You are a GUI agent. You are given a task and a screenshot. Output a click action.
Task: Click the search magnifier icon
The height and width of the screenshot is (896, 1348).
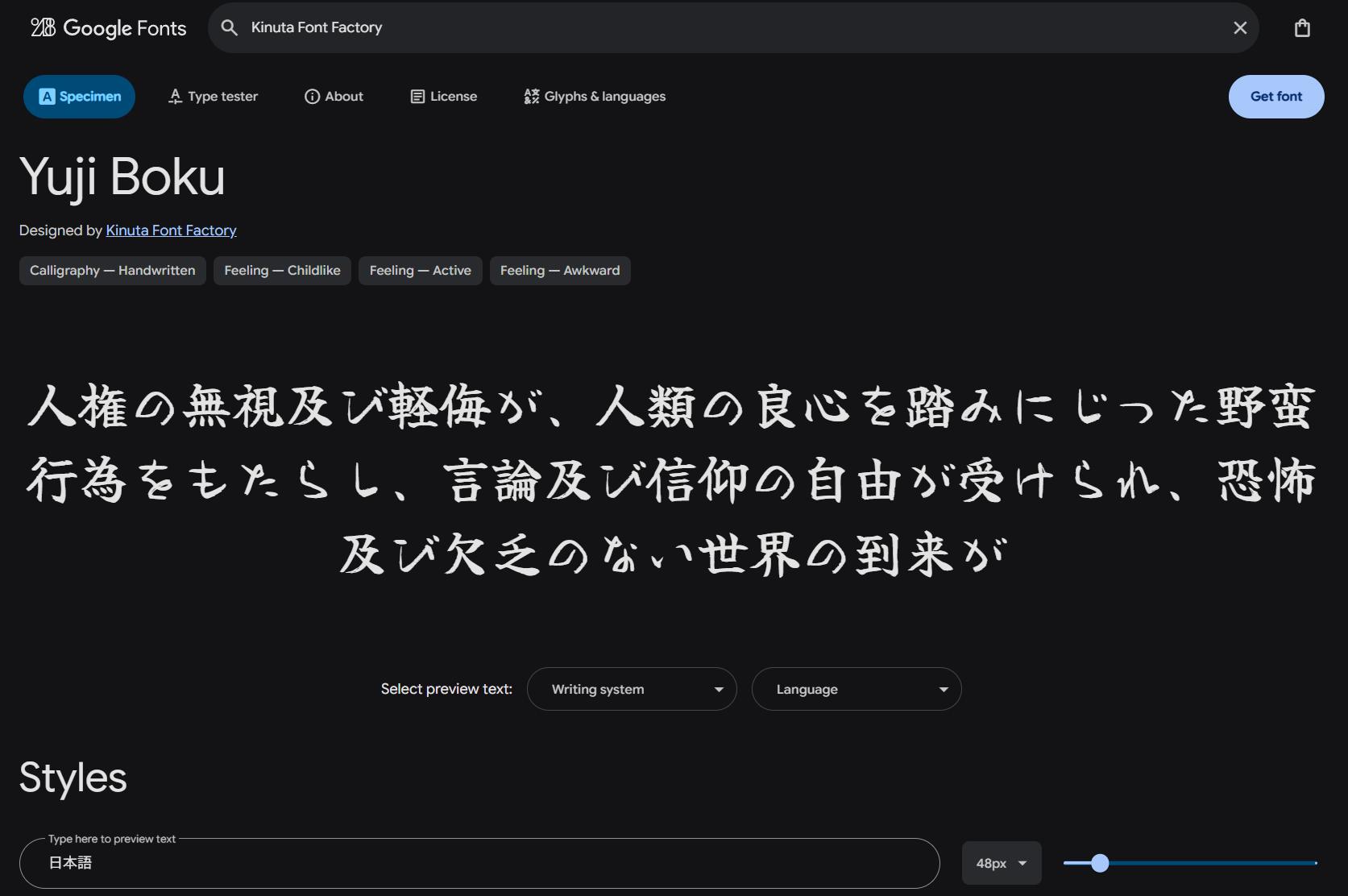point(230,27)
